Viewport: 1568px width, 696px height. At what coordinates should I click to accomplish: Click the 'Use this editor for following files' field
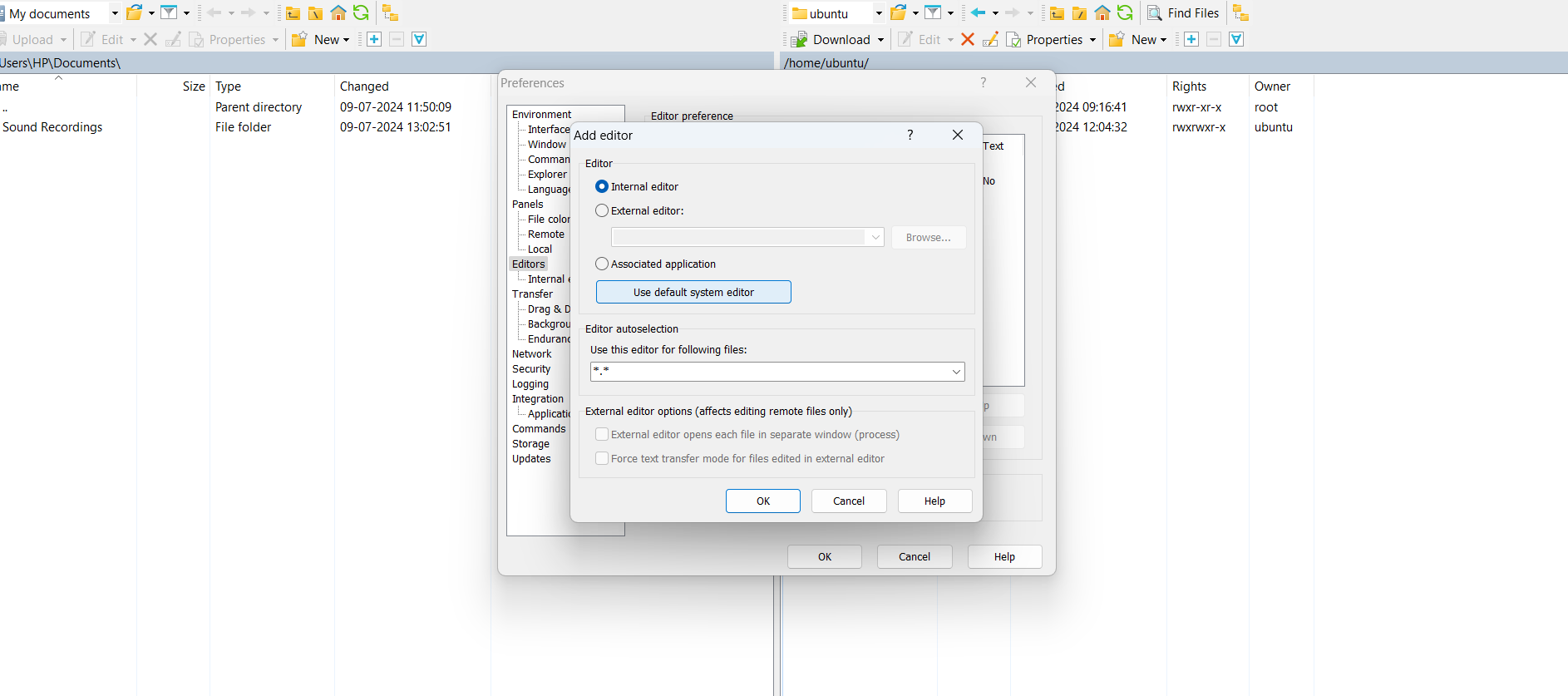769,372
